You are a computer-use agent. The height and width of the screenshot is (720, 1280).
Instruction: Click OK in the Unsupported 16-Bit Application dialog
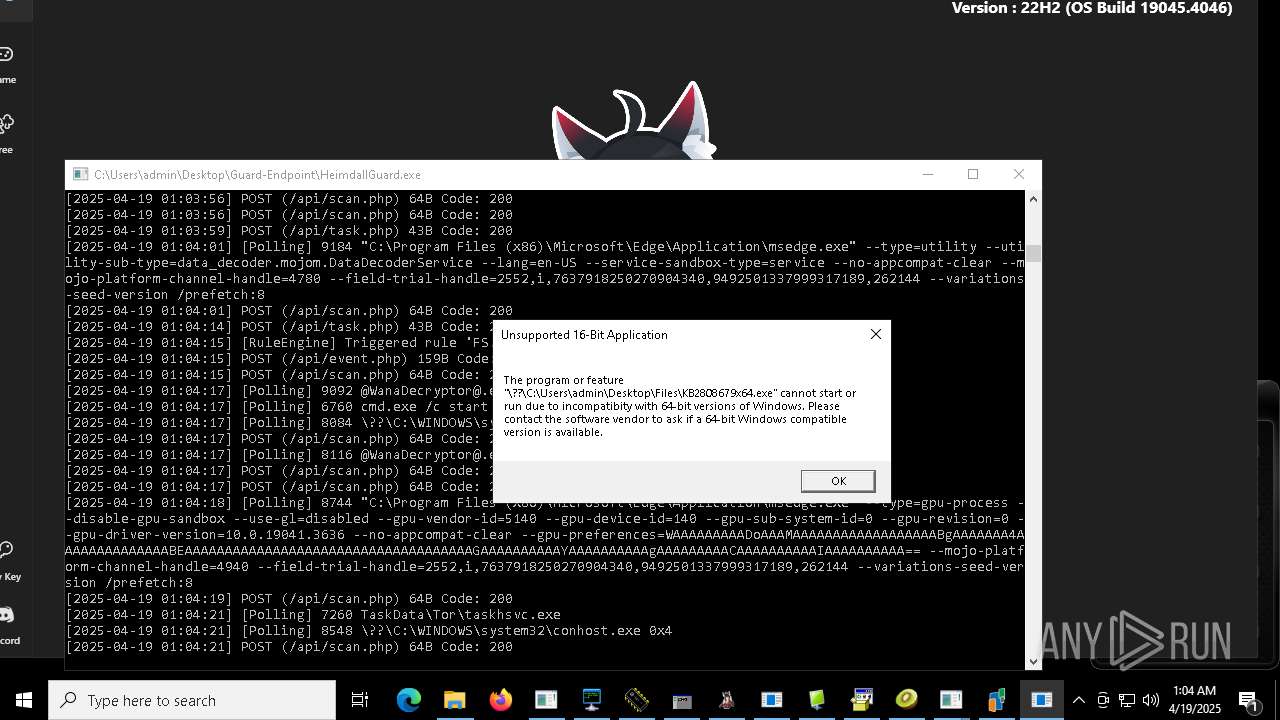838,481
